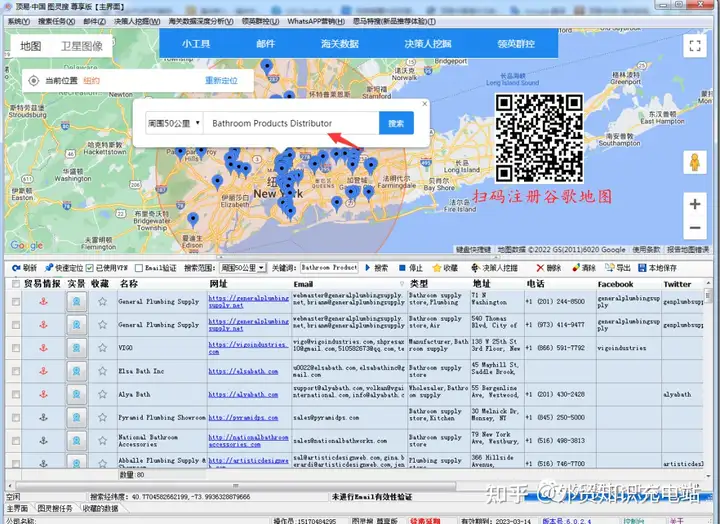Switch to the 小工具 blue tab
This screenshot has width=720, height=524.
(196, 44)
